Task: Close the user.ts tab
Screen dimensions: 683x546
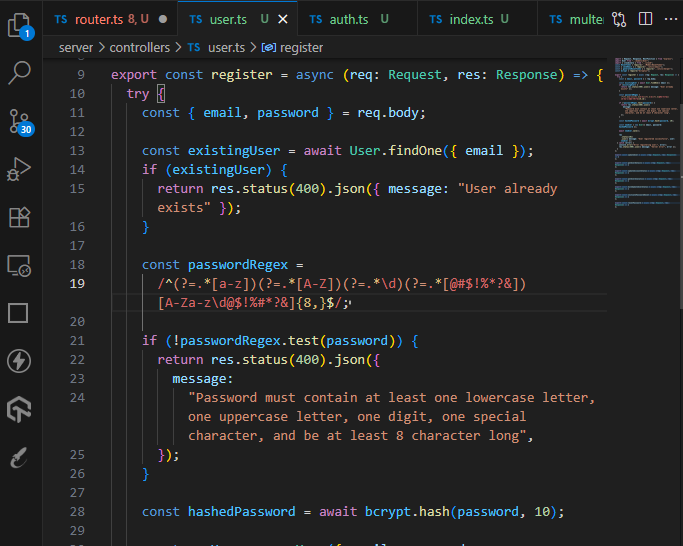Action: (x=283, y=19)
